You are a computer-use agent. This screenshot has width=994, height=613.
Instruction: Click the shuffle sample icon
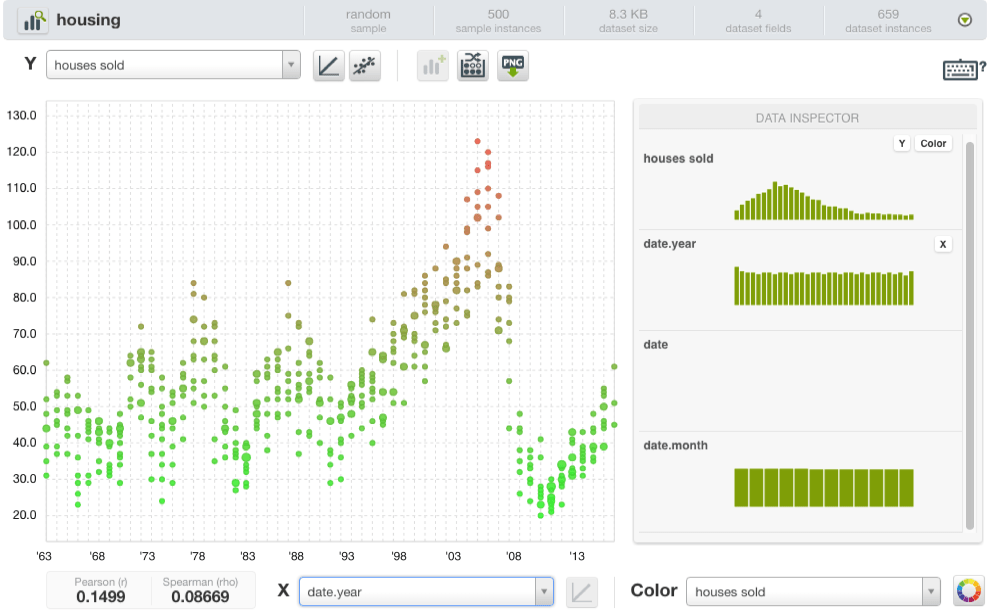pos(472,65)
